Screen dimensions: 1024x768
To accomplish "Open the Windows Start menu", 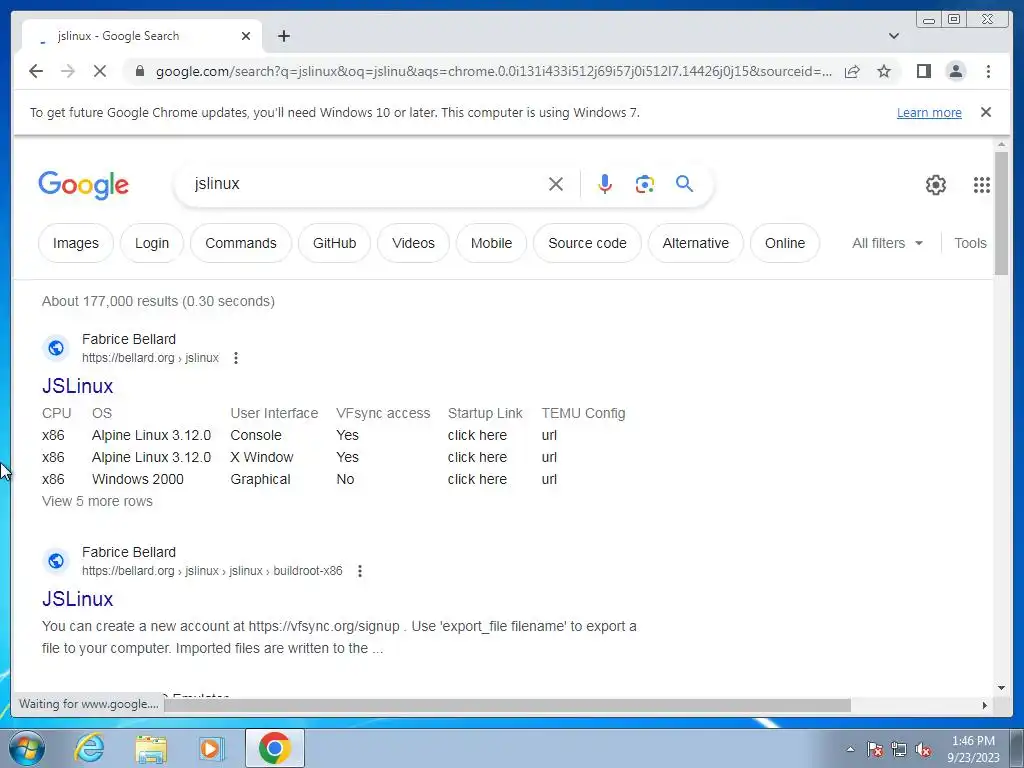I will [x=25, y=748].
